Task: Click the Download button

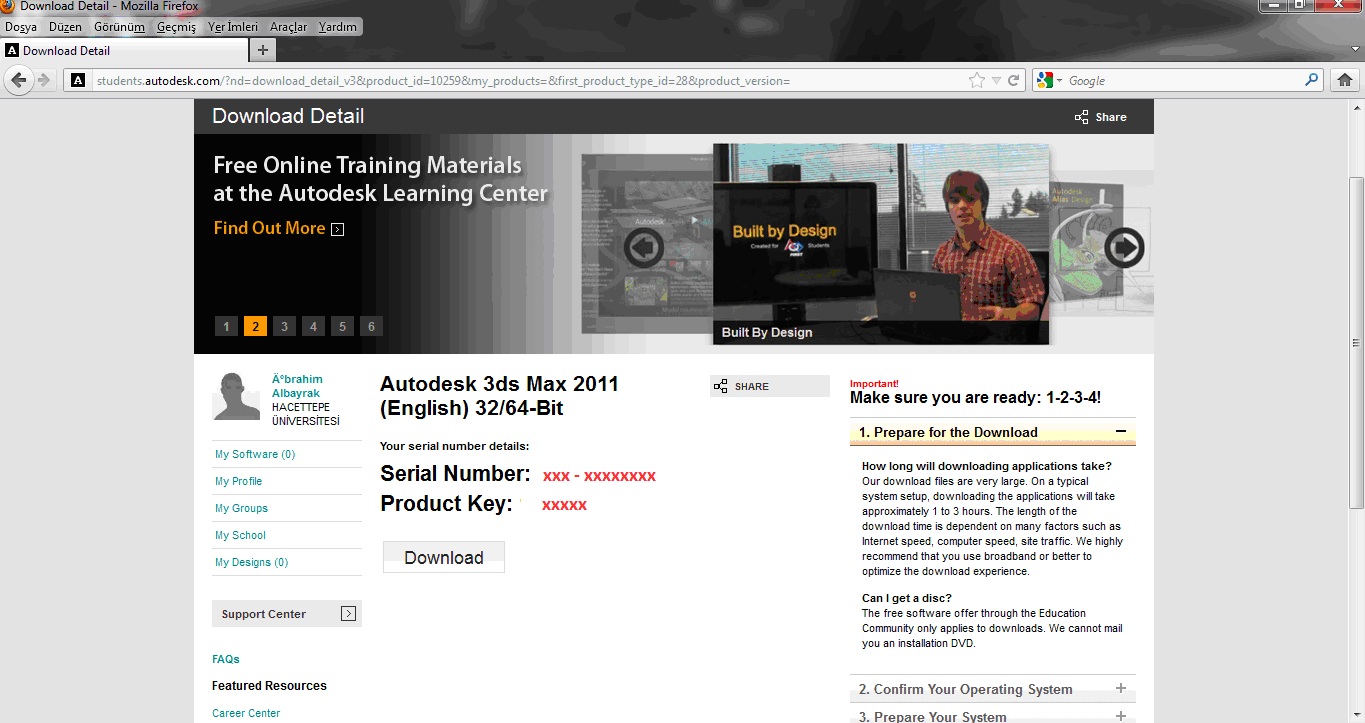Action: (x=444, y=558)
